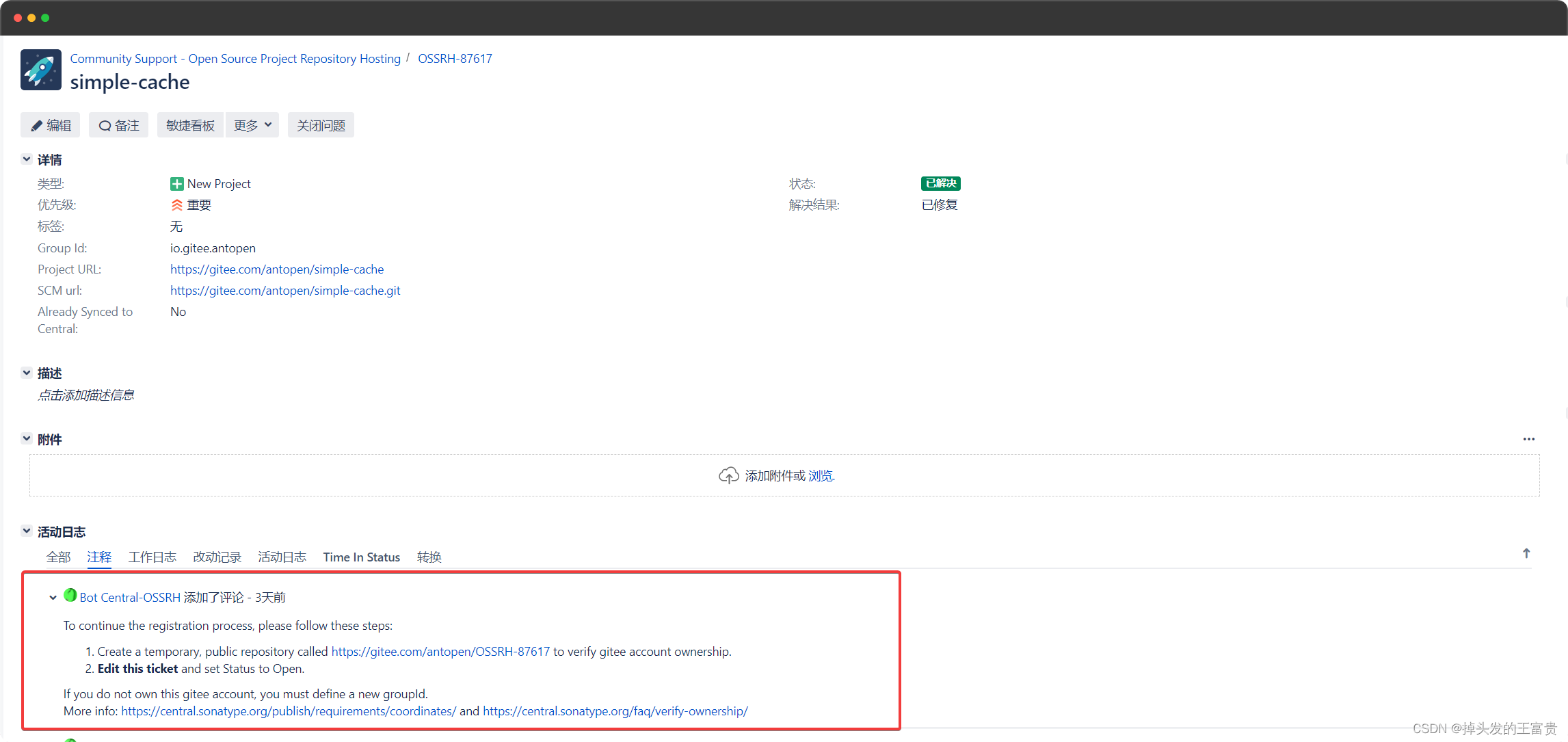Viewport: 1568px width, 742px height.
Task: Click 点击添加描述信息 to add description
Action: click(x=85, y=395)
